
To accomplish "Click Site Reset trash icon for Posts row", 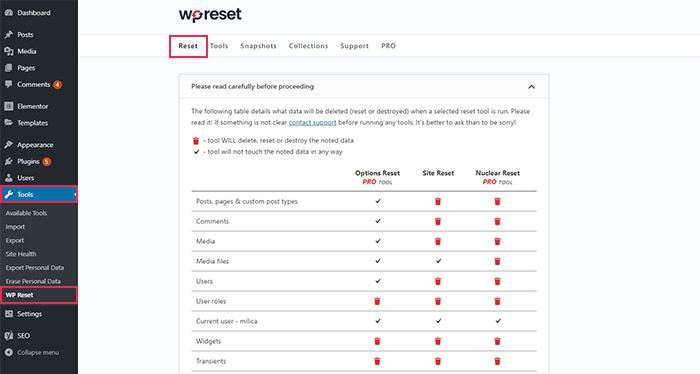I will click(438, 201).
